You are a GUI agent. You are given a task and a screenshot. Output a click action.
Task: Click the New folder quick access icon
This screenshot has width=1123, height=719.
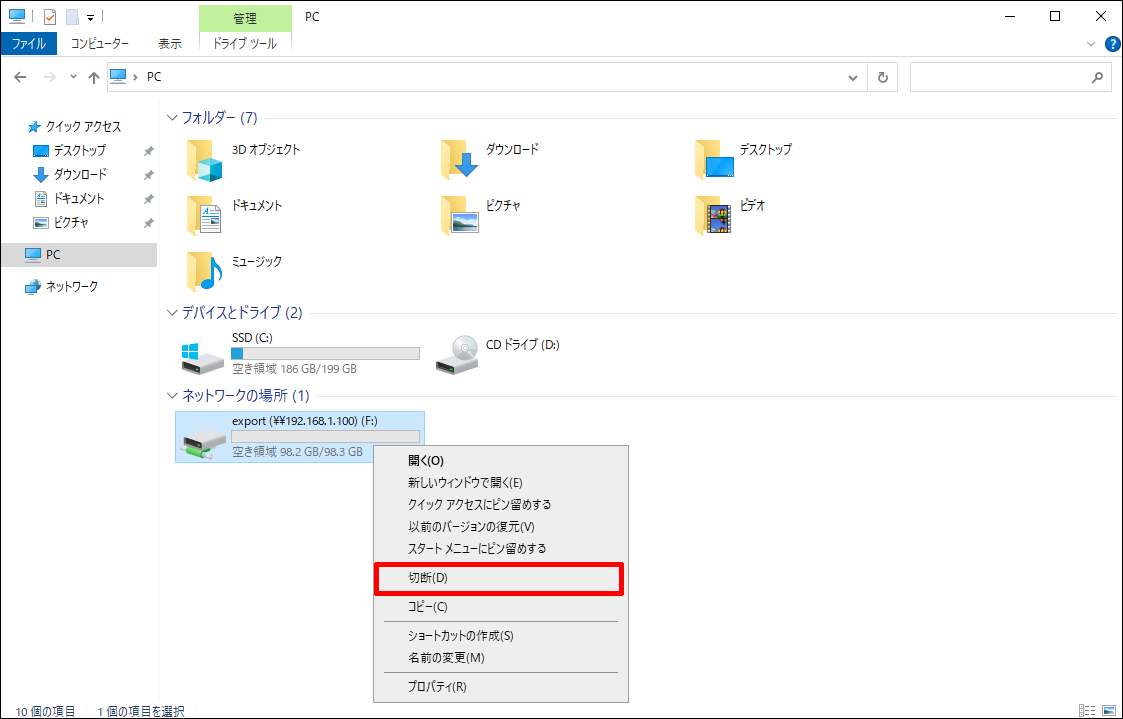tap(72, 16)
